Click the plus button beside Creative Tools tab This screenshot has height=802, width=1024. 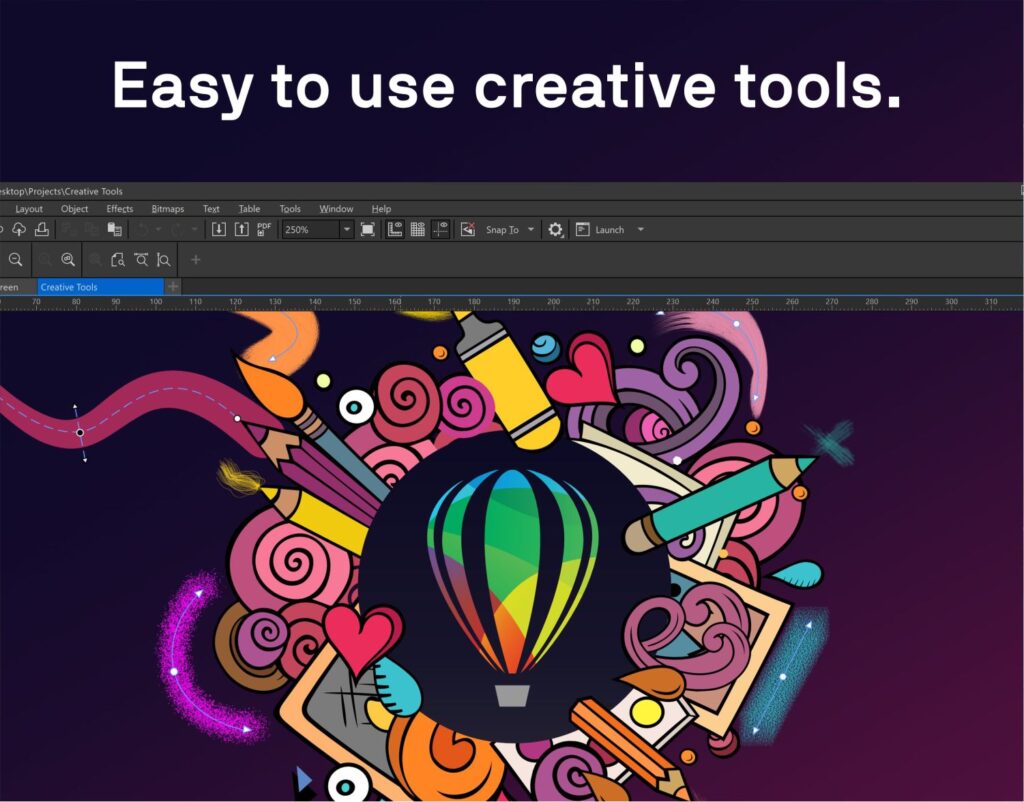[173, 287]
